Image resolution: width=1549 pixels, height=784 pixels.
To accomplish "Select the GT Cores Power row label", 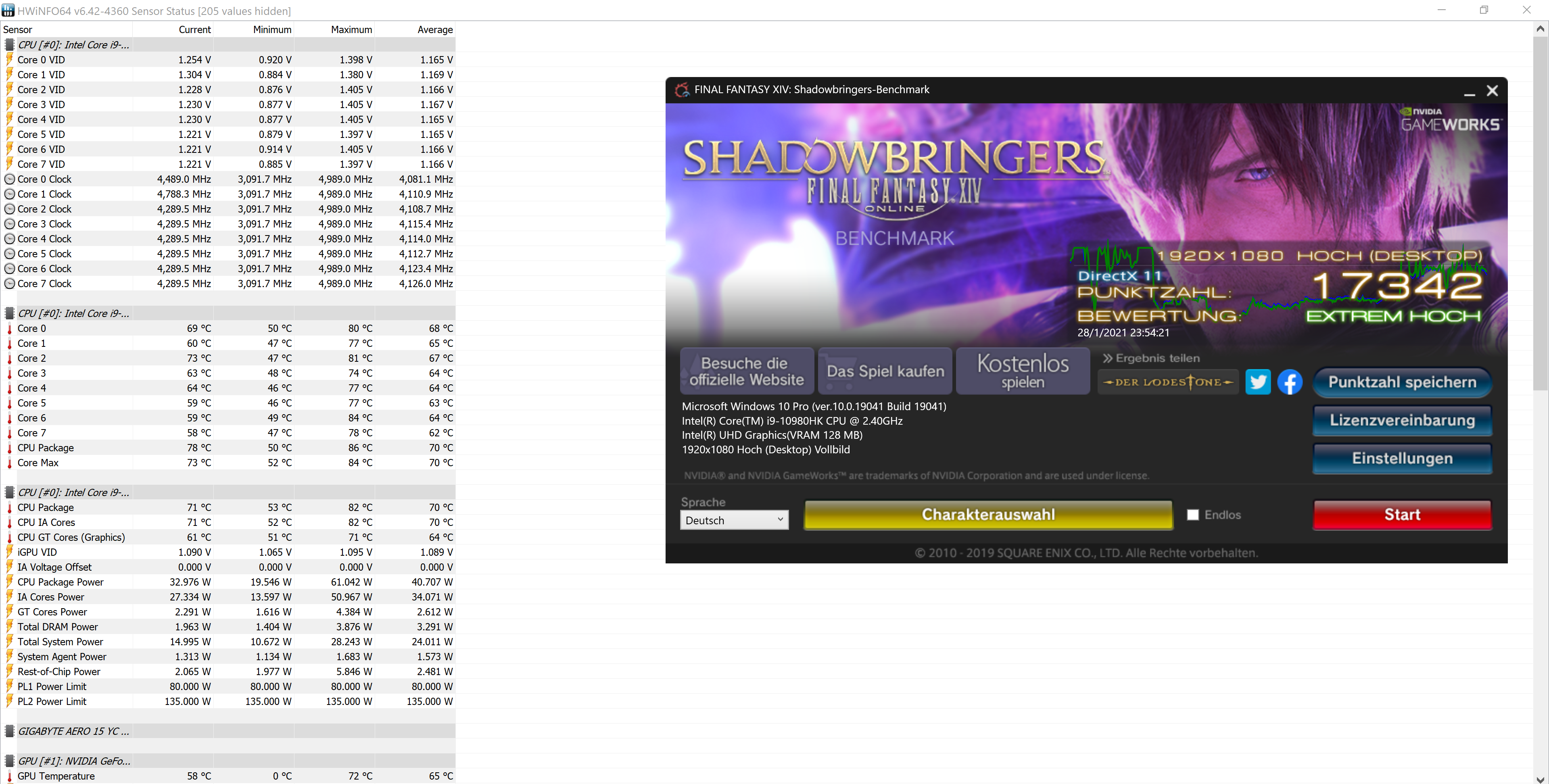I will (52, 611).
